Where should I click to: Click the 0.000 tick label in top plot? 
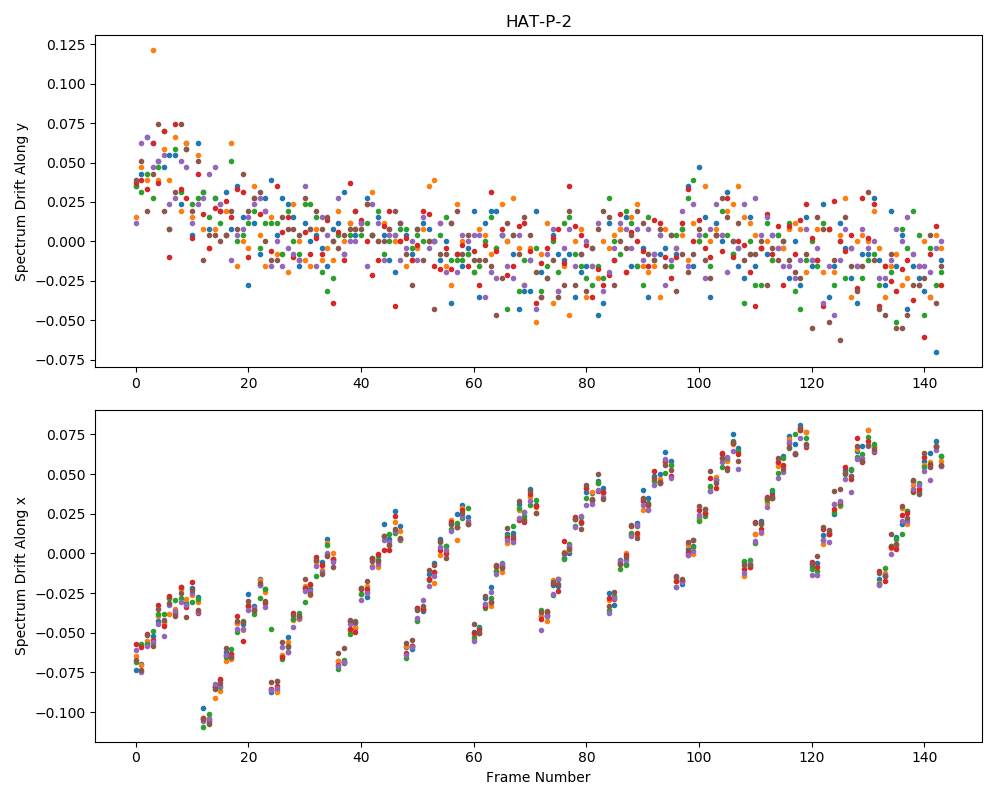(66, 242)
